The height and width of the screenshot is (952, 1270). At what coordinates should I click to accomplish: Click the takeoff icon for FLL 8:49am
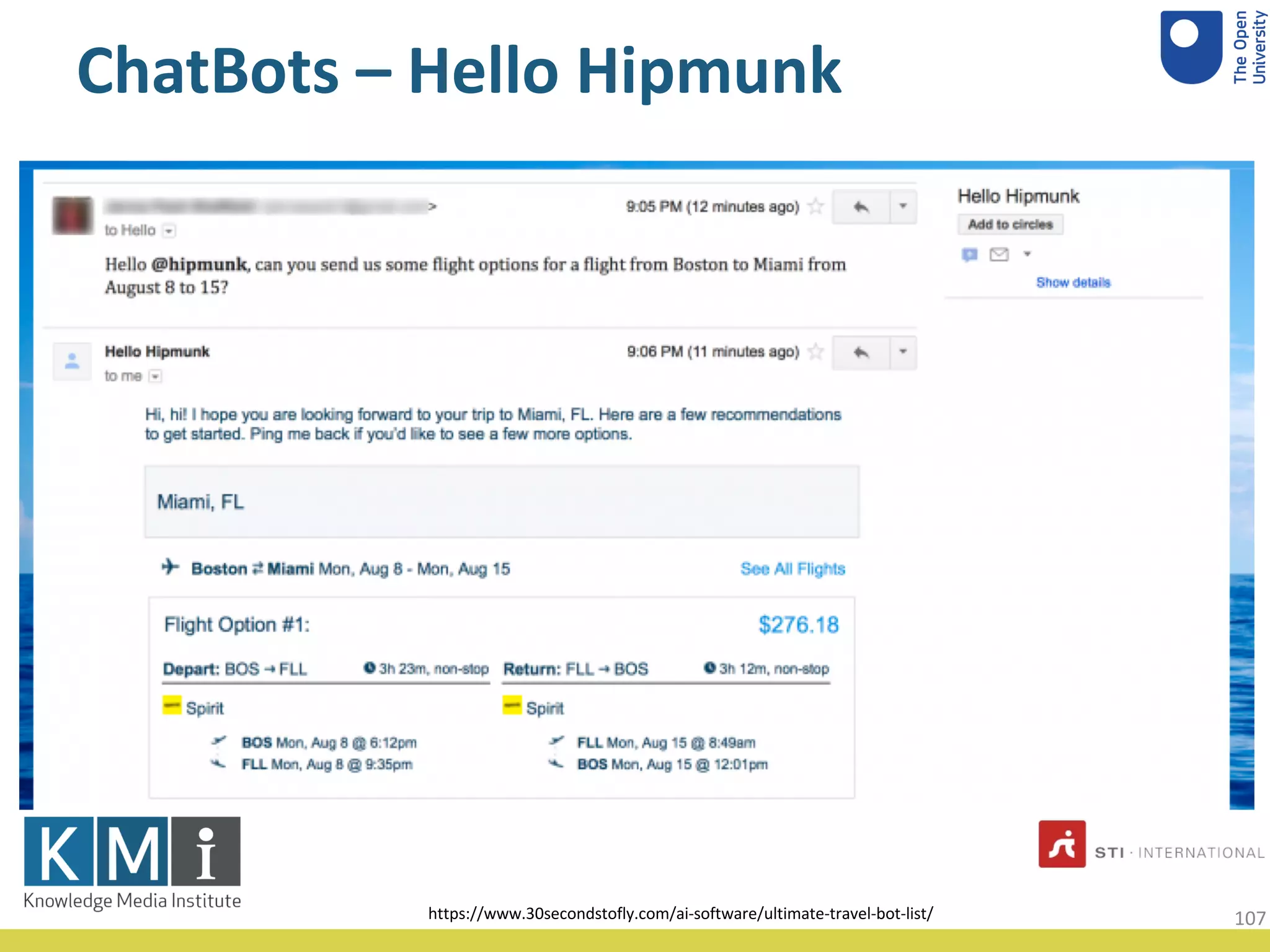[557, 741]
